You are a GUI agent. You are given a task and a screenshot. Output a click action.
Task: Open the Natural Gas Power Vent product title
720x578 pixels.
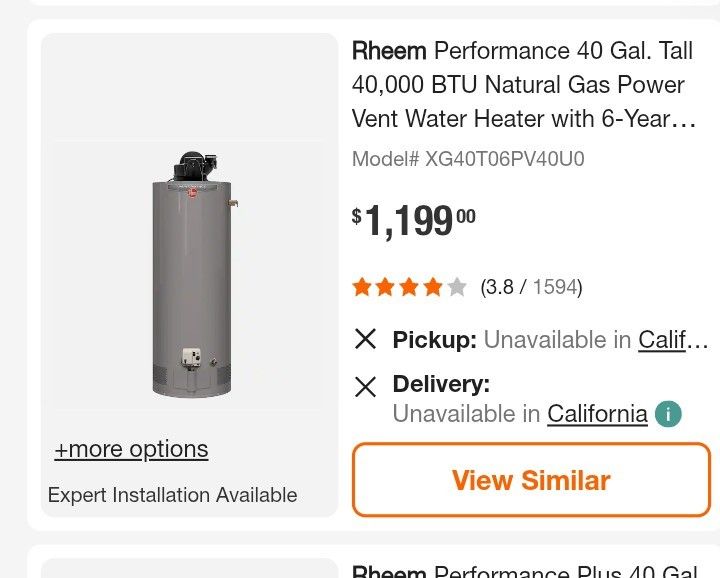click(x=524, y=85)
